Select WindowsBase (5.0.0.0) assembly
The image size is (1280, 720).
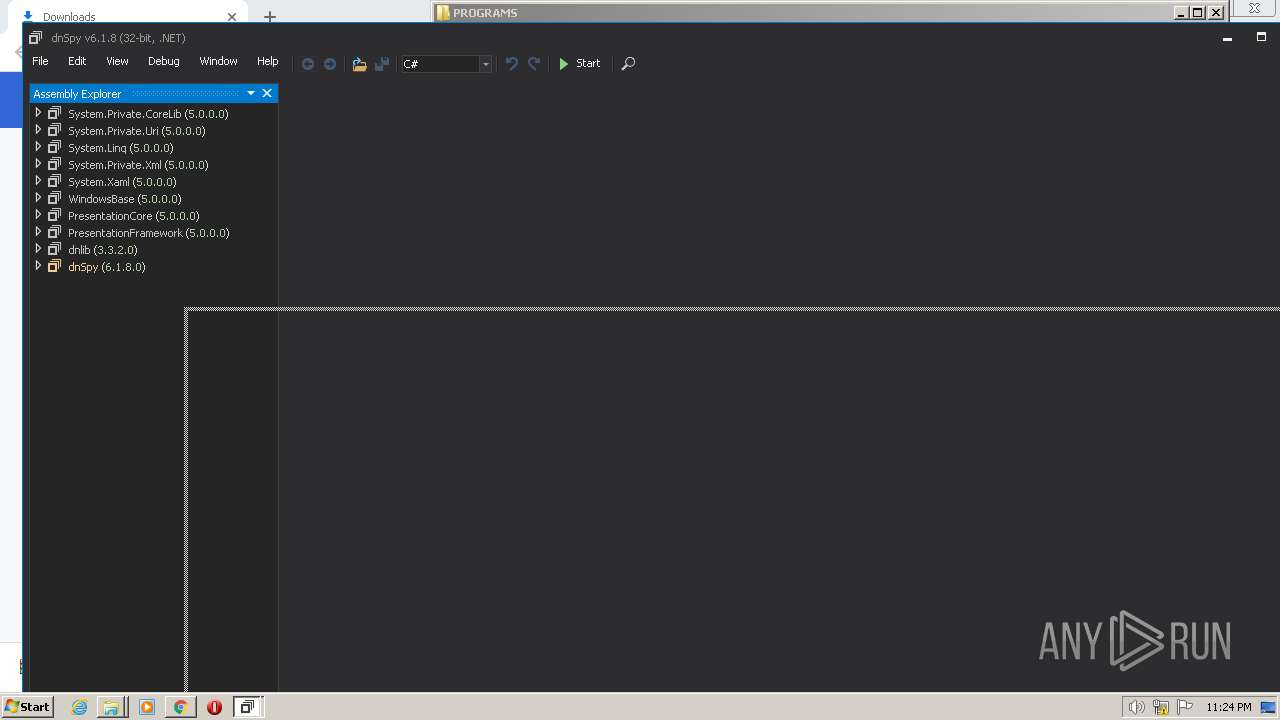(124, 199)
